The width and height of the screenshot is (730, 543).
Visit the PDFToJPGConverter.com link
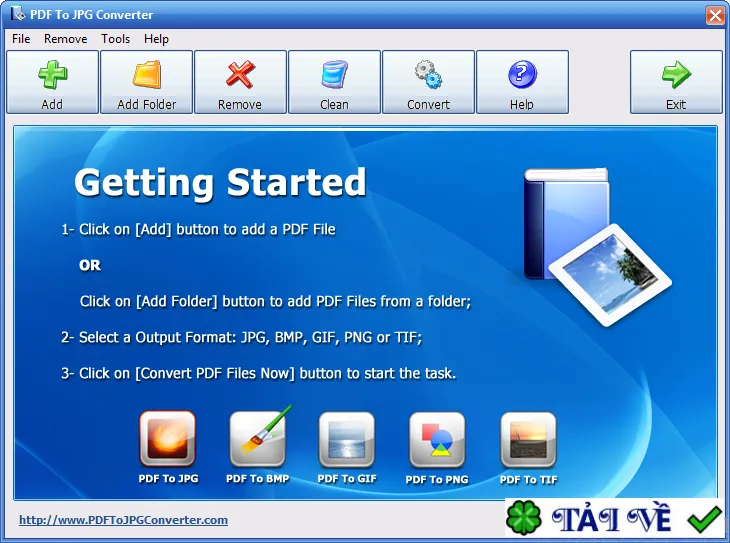123,520
